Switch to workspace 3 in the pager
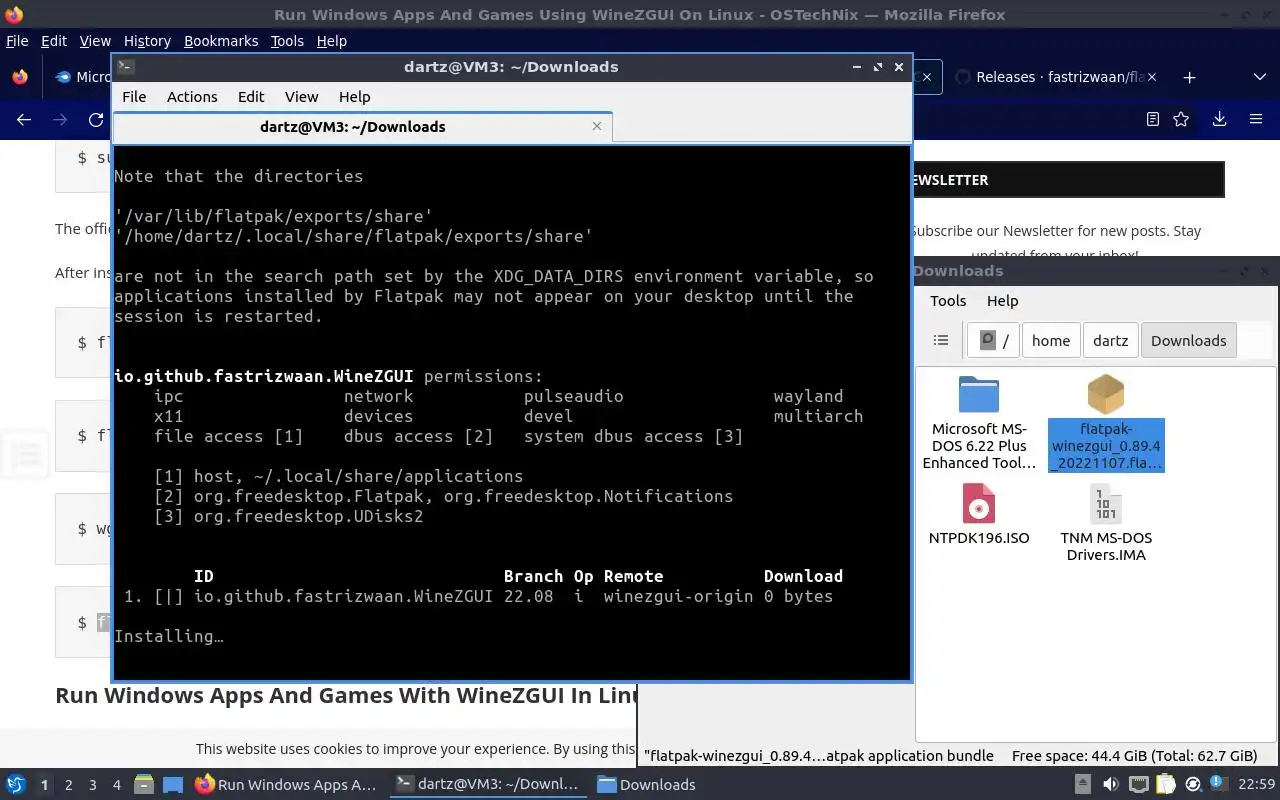The height and width of the screenshot is (800, 1280). 92,785
